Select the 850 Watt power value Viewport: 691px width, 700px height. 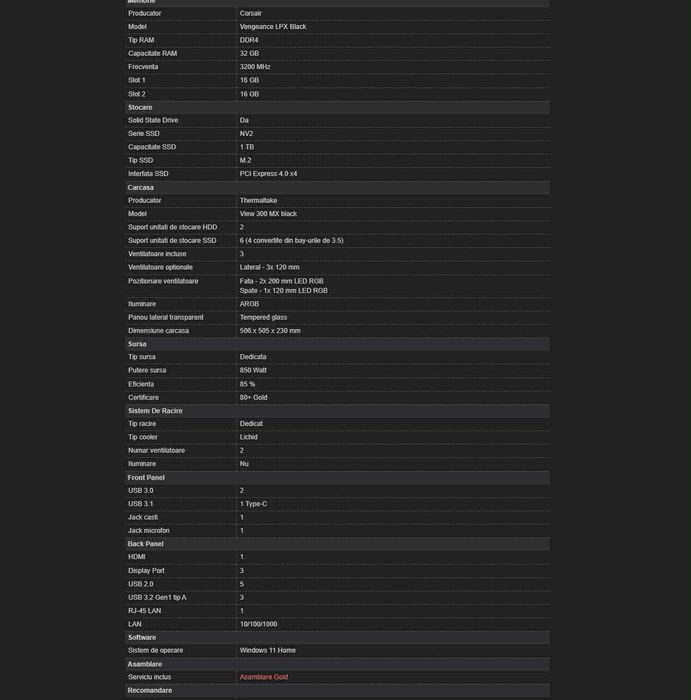[x=253, y=370]
